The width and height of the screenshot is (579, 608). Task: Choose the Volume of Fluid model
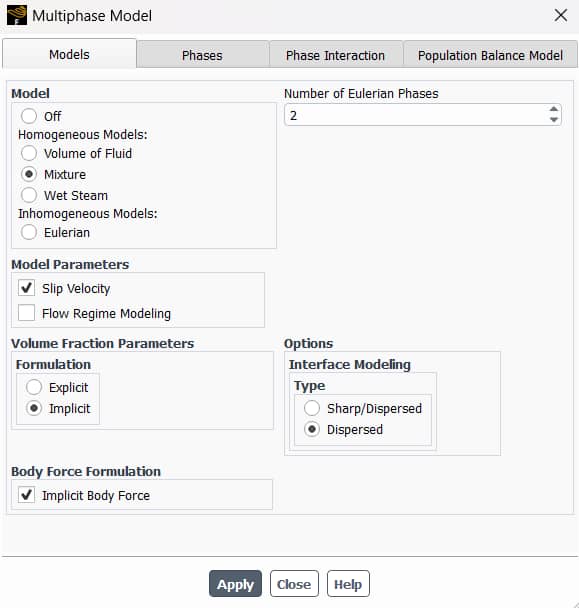coord(29,153)
